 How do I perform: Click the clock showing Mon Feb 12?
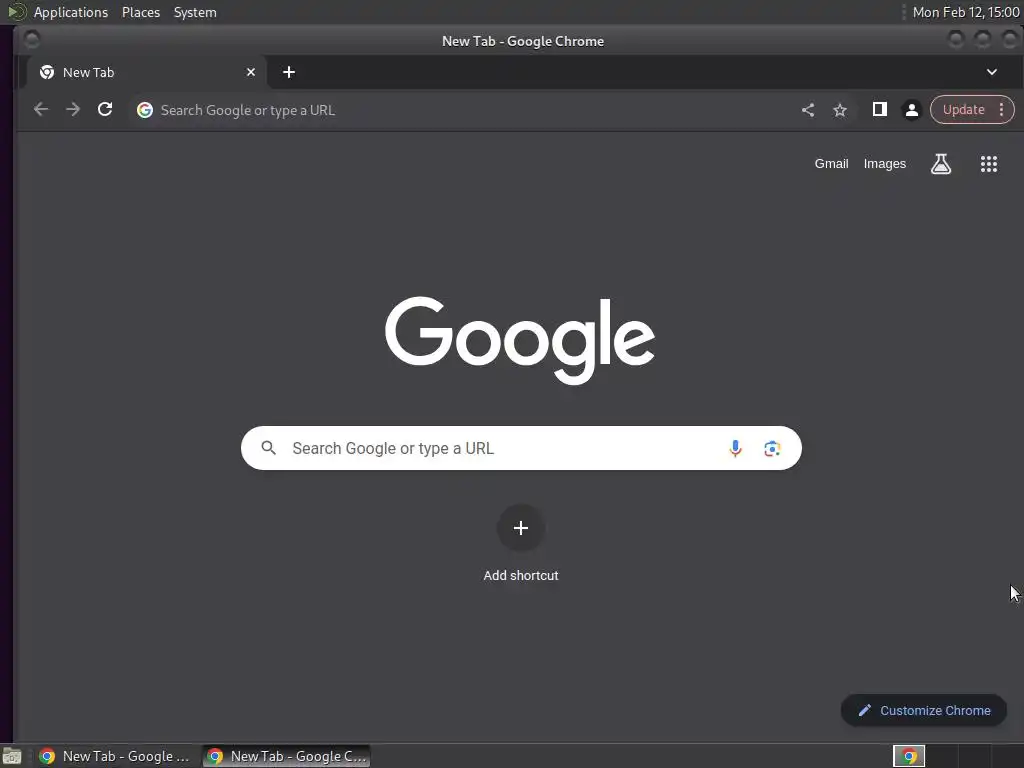[x=965, y=12]
